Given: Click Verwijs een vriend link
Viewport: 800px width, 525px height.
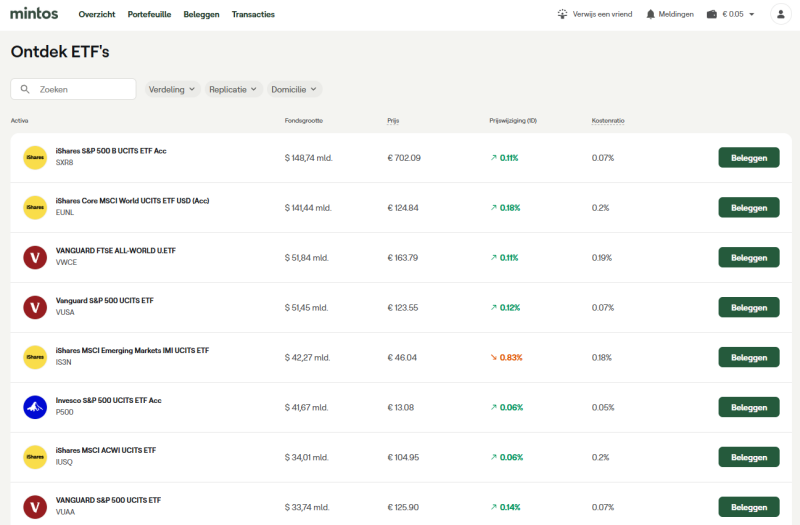Looking at the screenshot, I should pyautogui.click(x=602, y=14).
